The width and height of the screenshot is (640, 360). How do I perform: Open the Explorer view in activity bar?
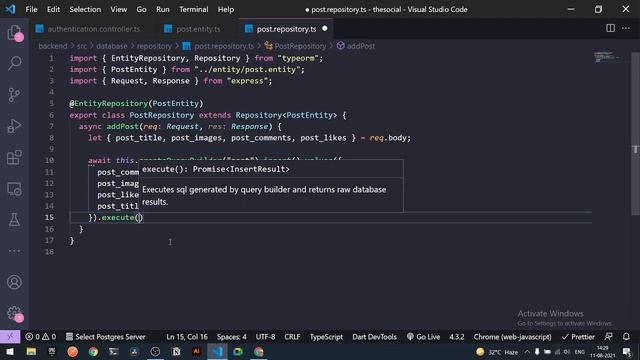click(14, 33)
